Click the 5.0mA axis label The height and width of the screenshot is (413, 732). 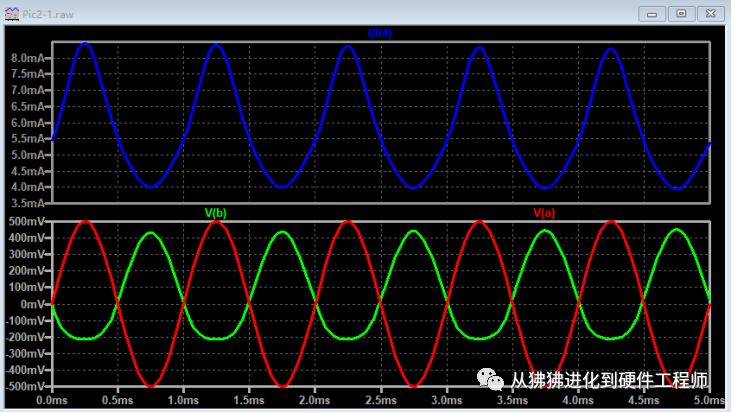(28, 155)
